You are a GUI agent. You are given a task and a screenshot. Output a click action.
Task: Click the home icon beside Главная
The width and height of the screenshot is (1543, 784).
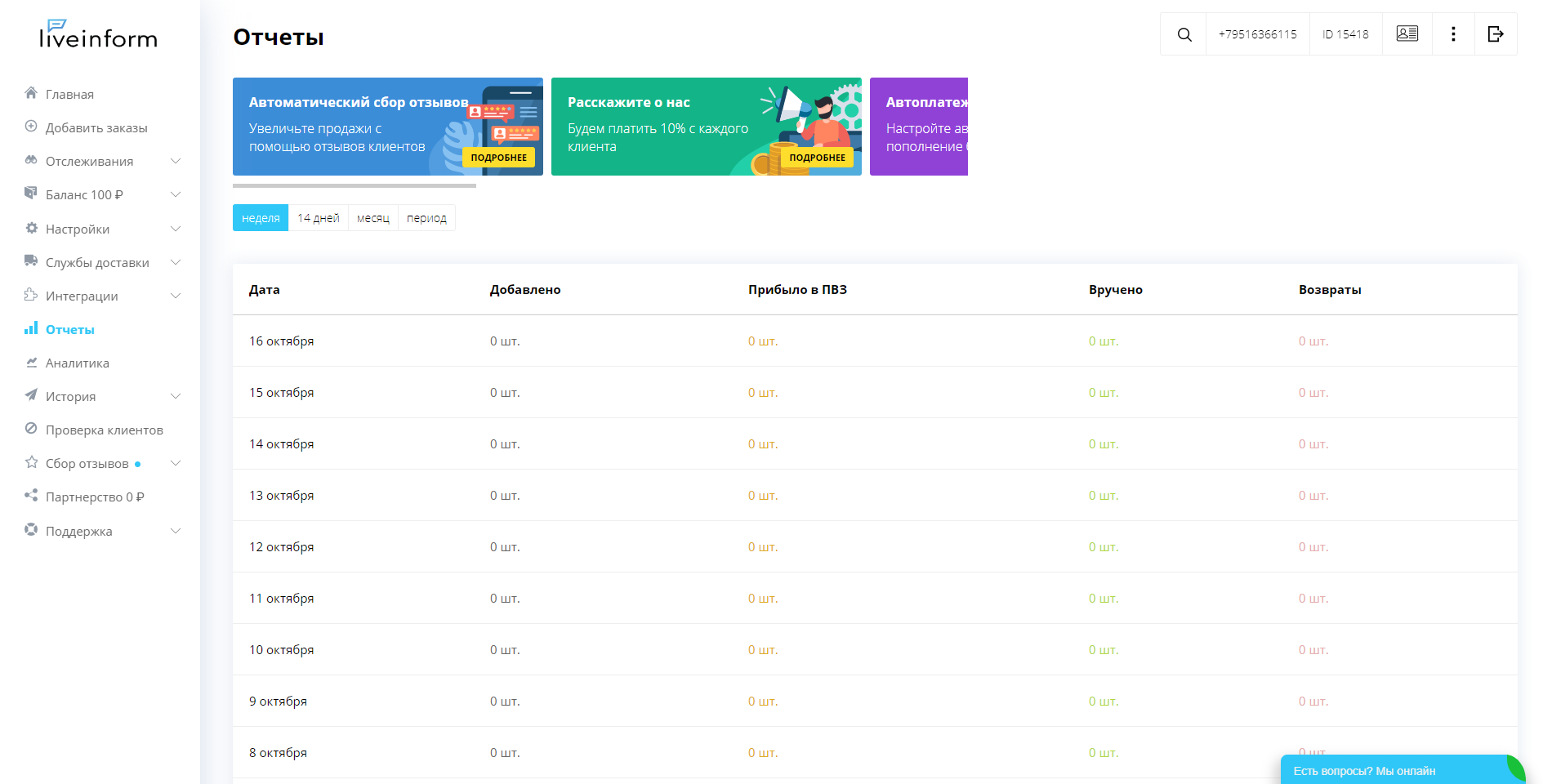coord(31,93)
